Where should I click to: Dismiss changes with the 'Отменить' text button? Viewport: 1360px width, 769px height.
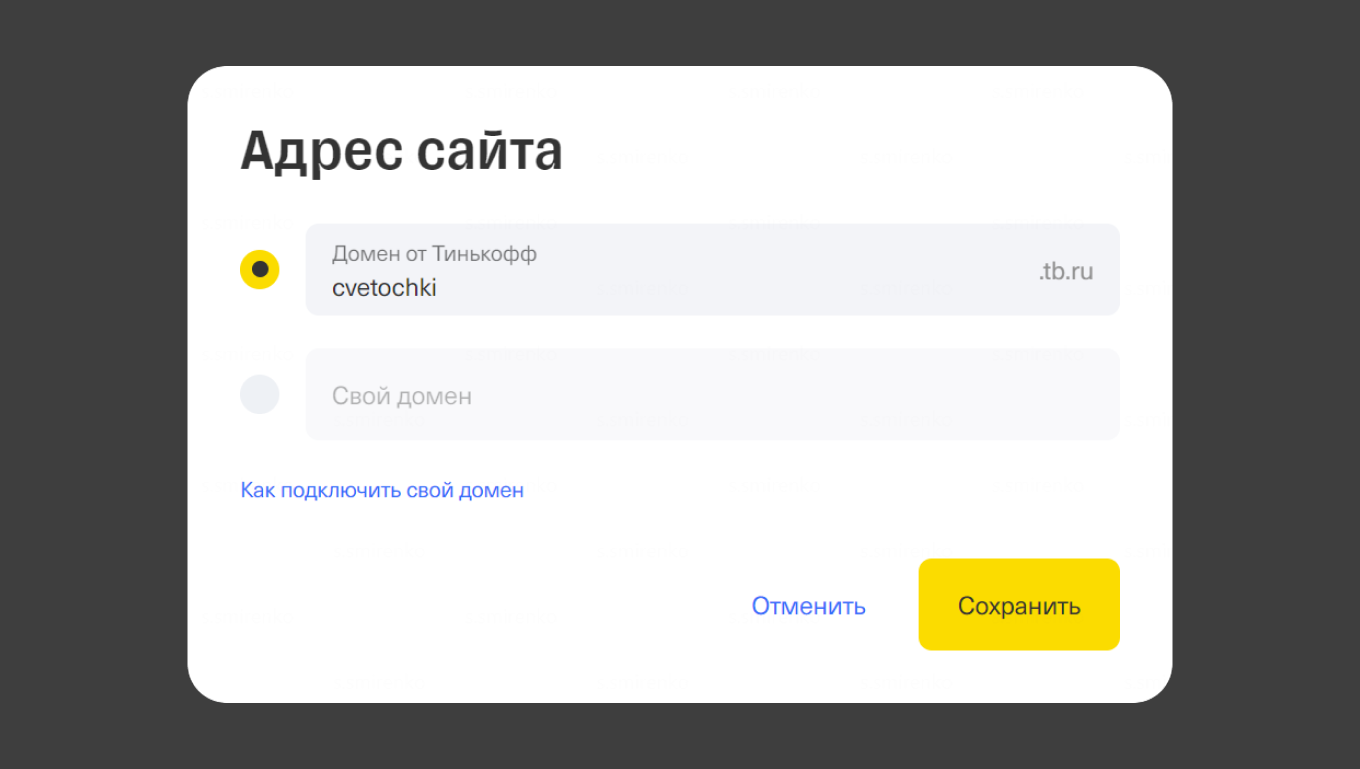(808, 605)
